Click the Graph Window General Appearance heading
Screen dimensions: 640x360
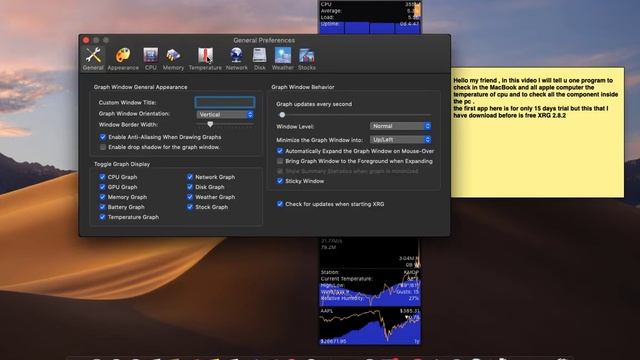140,87
